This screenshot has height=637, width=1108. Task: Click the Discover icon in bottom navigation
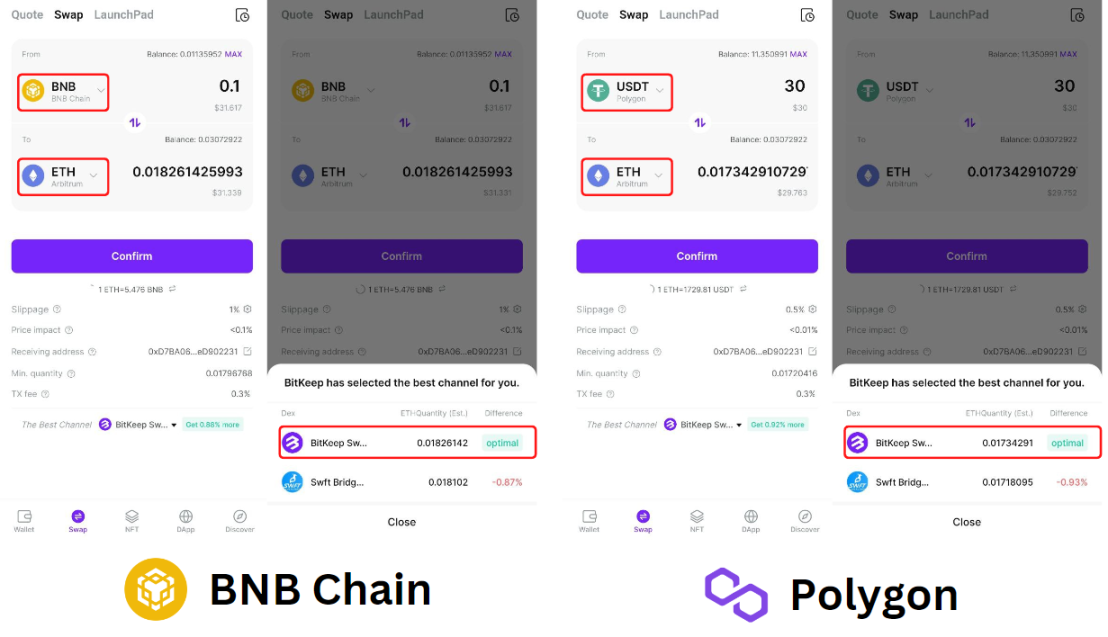[239, 520]
